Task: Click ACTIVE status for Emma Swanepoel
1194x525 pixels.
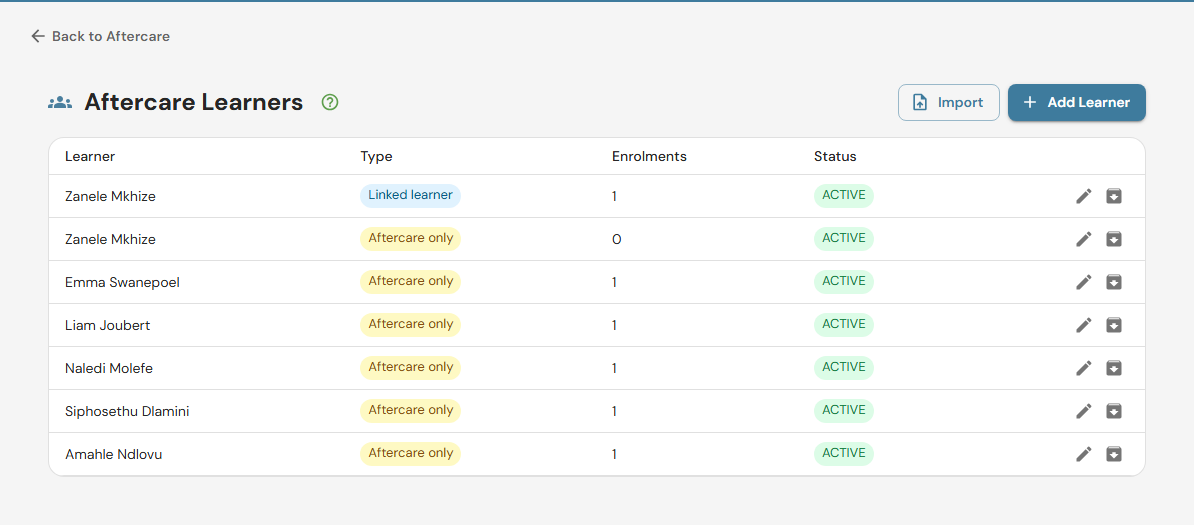Action: (x=844, y=281)
